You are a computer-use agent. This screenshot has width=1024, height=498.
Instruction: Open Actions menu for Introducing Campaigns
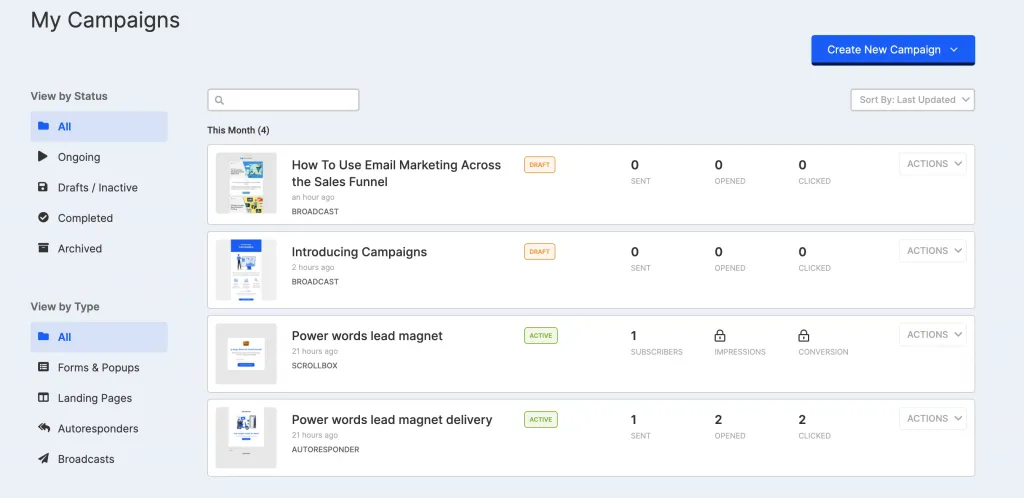(x=933, y=251)
